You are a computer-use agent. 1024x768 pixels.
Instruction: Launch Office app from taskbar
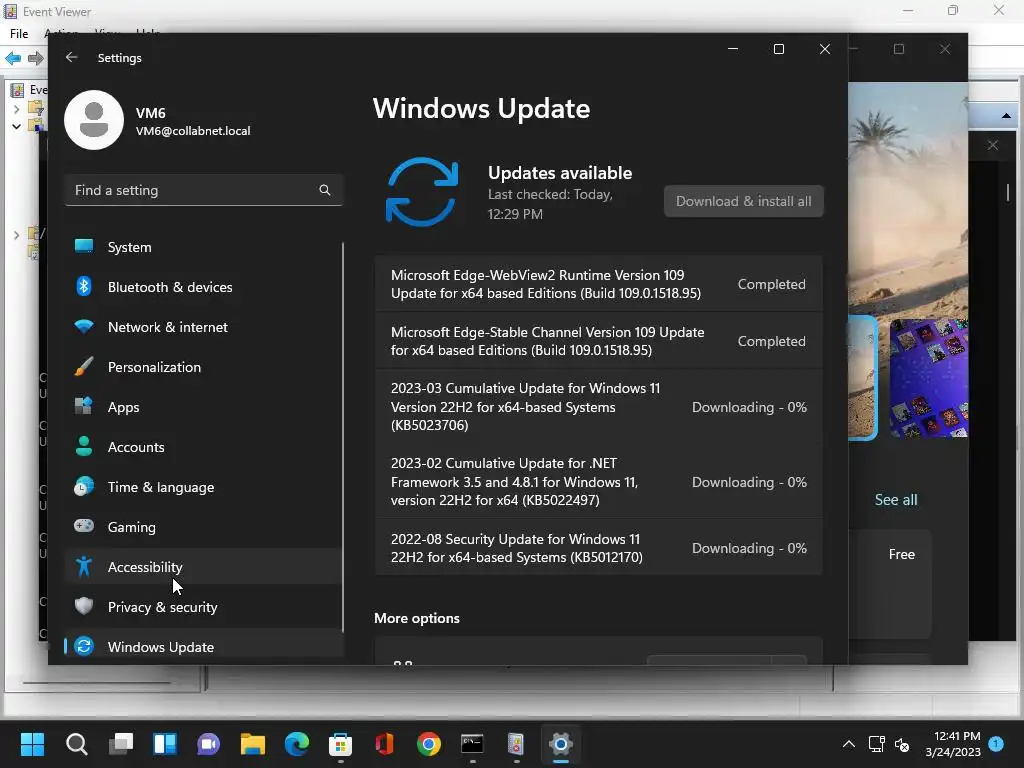click(385, 744)
